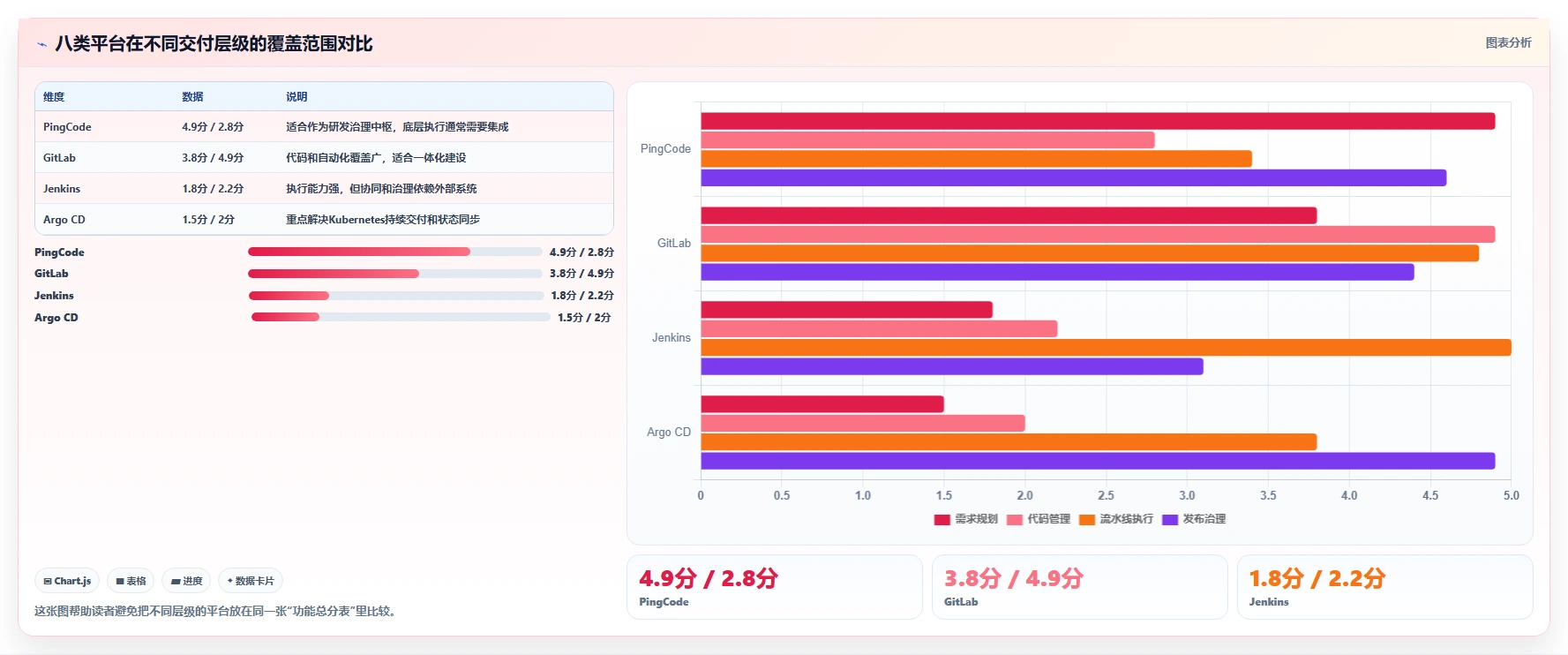This screenshot has height=655, width=1568.
Task: Click the 图表分析 label in header
Action: tap(1508, 42)
